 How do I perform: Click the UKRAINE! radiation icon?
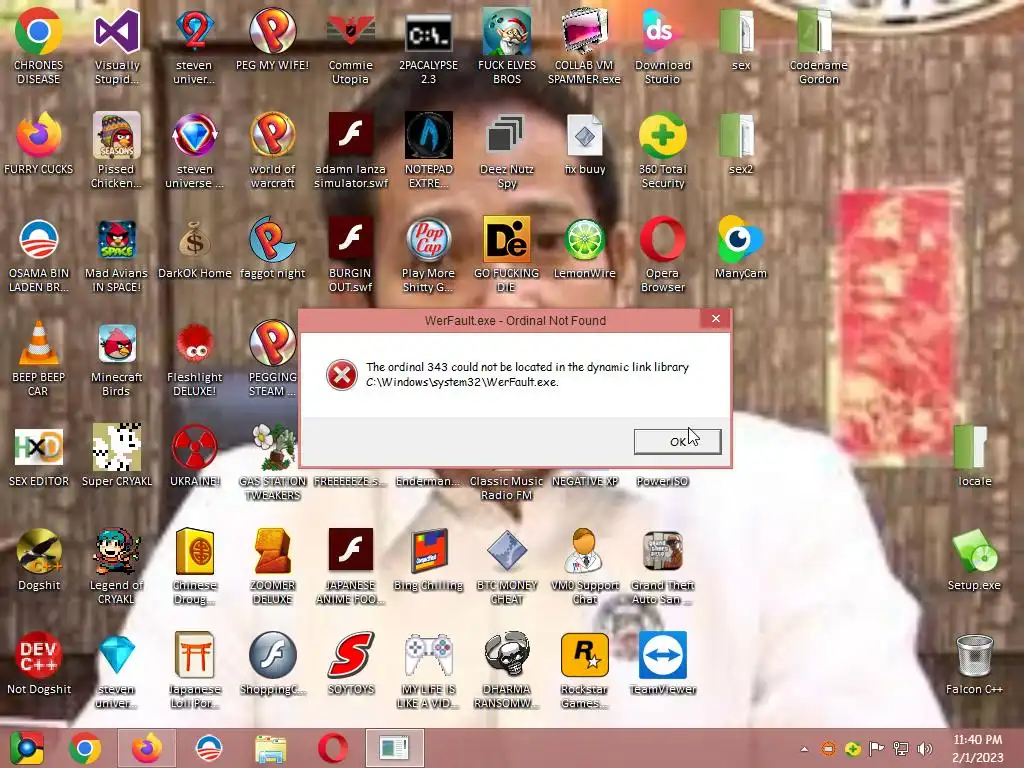pos(195,456)
